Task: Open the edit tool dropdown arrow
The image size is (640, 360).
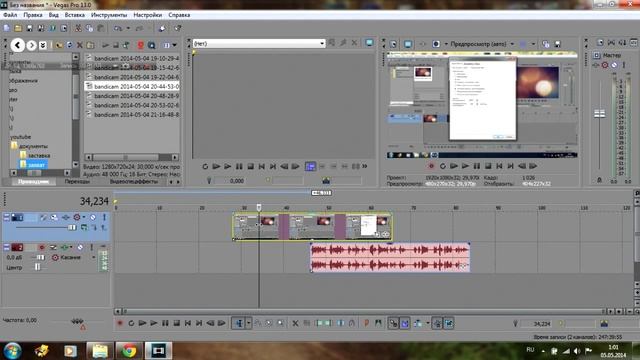Action: click(x=249, y=323)
